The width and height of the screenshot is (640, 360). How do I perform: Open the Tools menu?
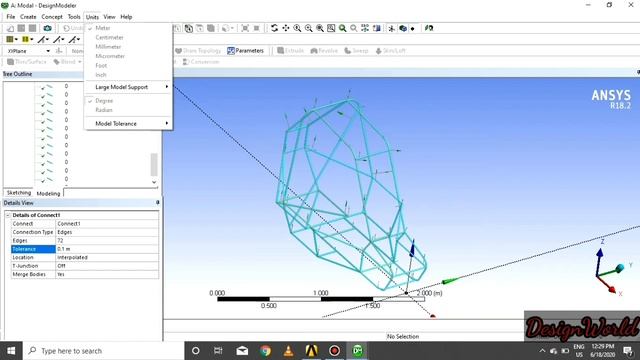click(74, 17)
